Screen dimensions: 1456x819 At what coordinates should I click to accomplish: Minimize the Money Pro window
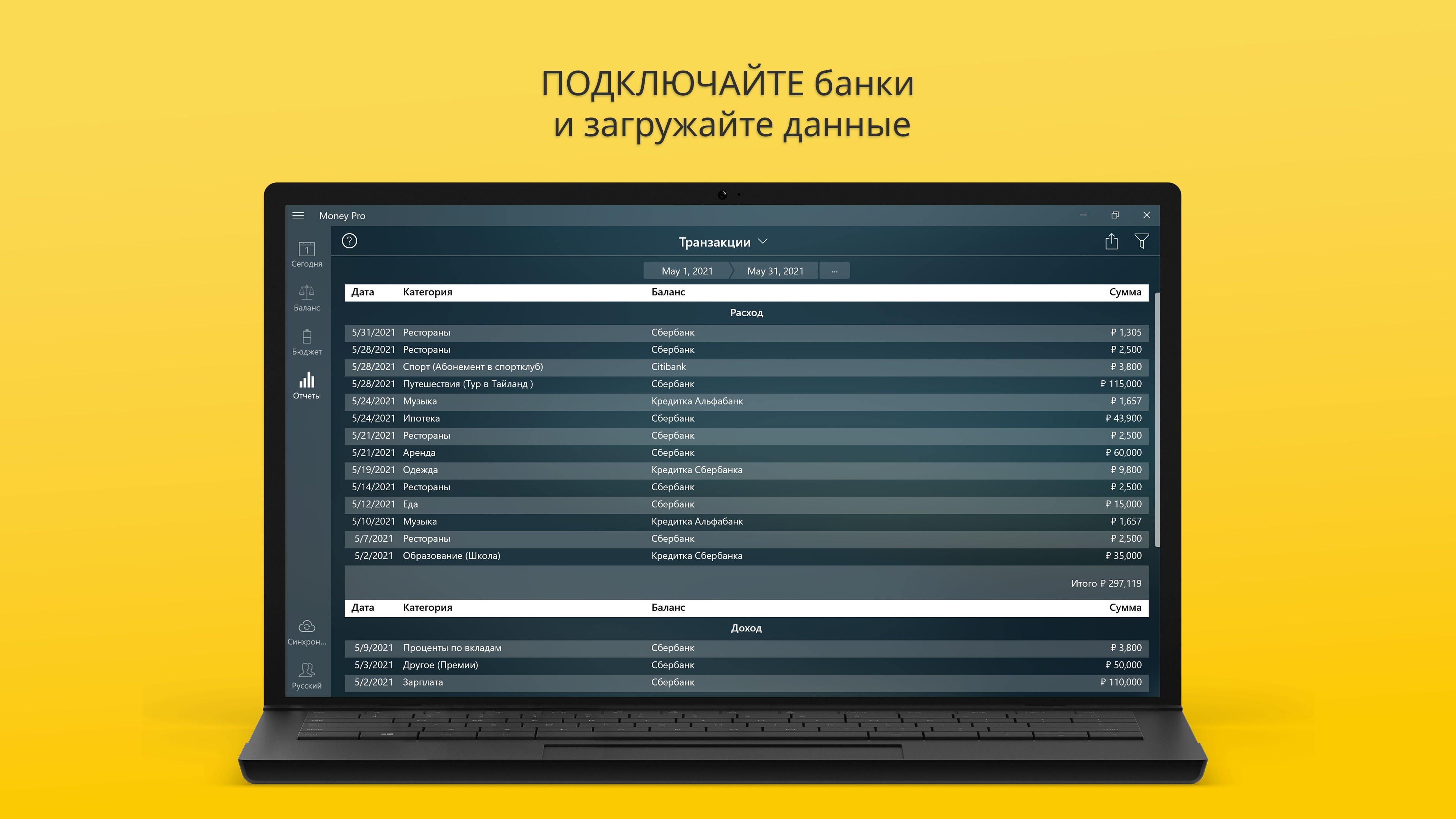1083,215
